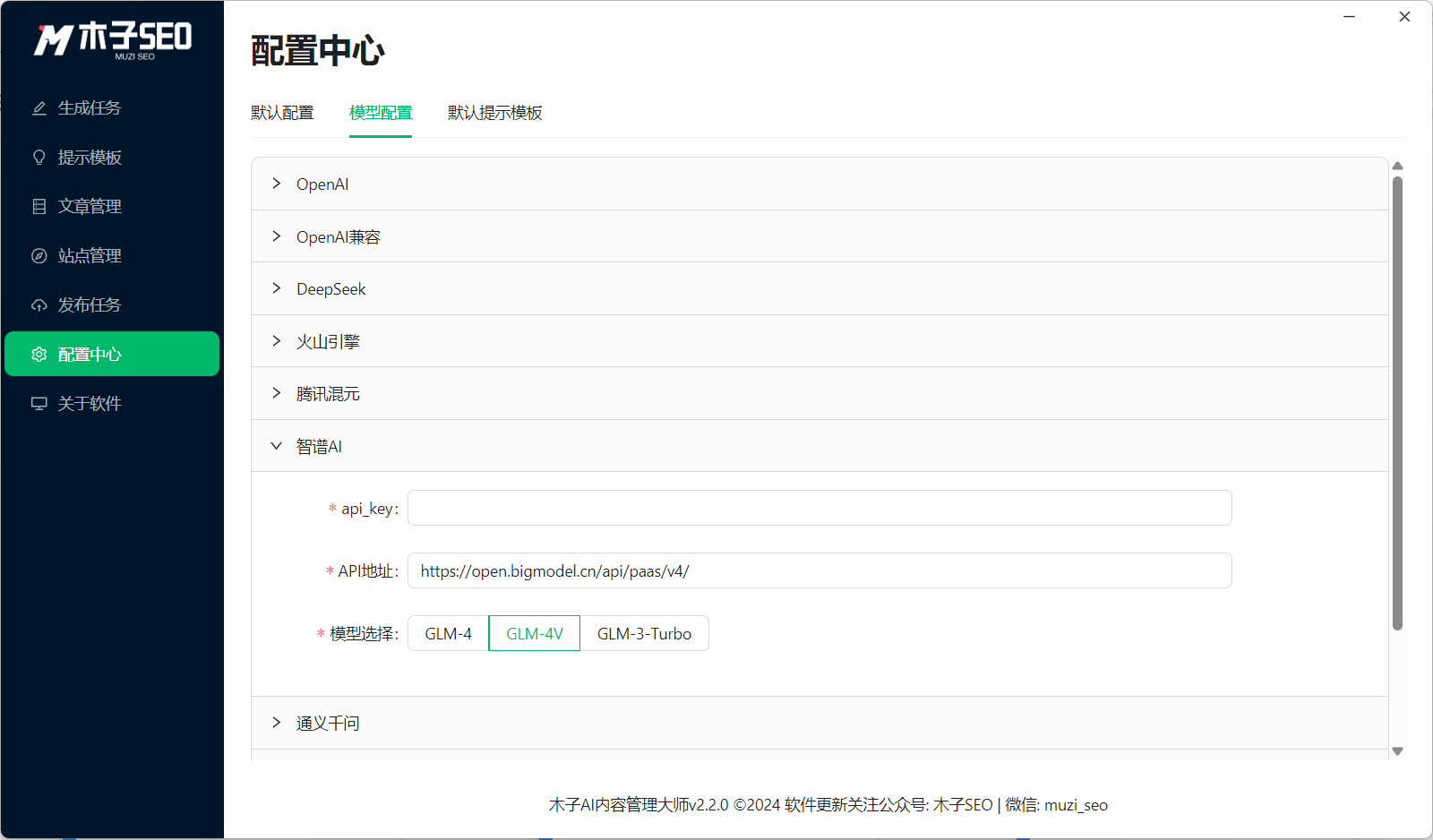
Task: Navigate to 站点管理 in the sidebar
Action: pyautogui.click(x=112, y=255)
